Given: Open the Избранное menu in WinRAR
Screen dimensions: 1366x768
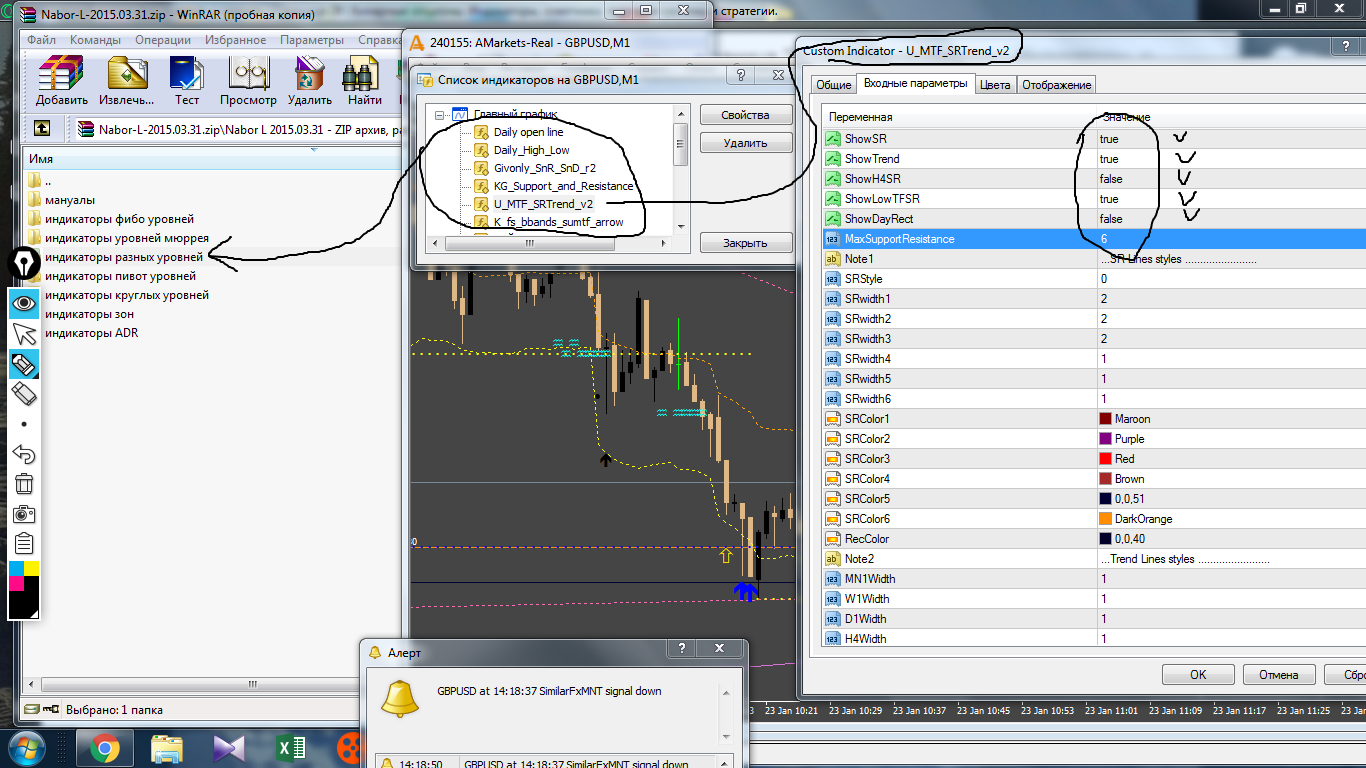Looking at the screenshot, I should point(235,40).
